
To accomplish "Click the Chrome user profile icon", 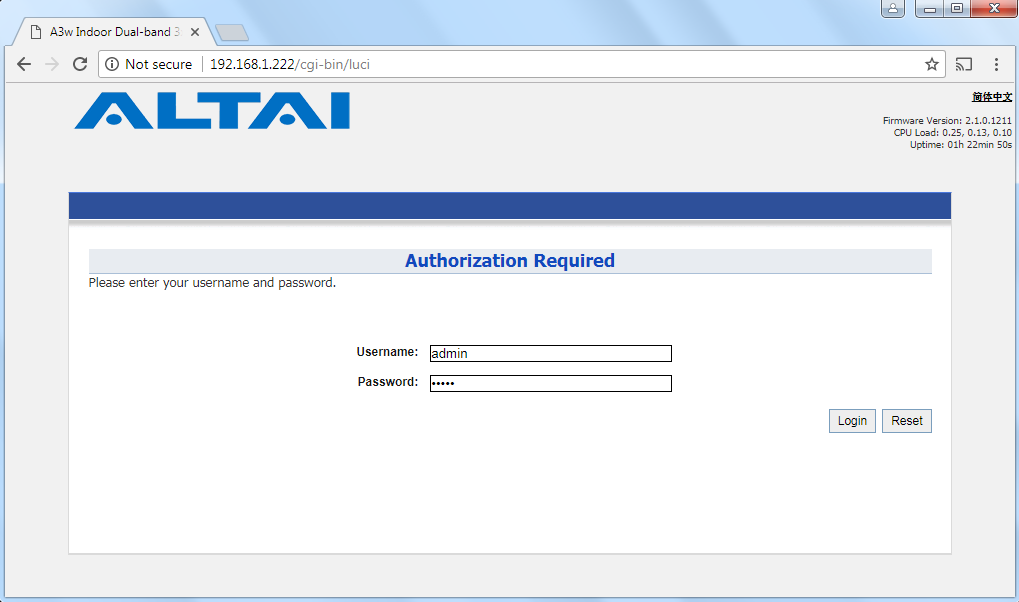I will click(x=893, y=8).
